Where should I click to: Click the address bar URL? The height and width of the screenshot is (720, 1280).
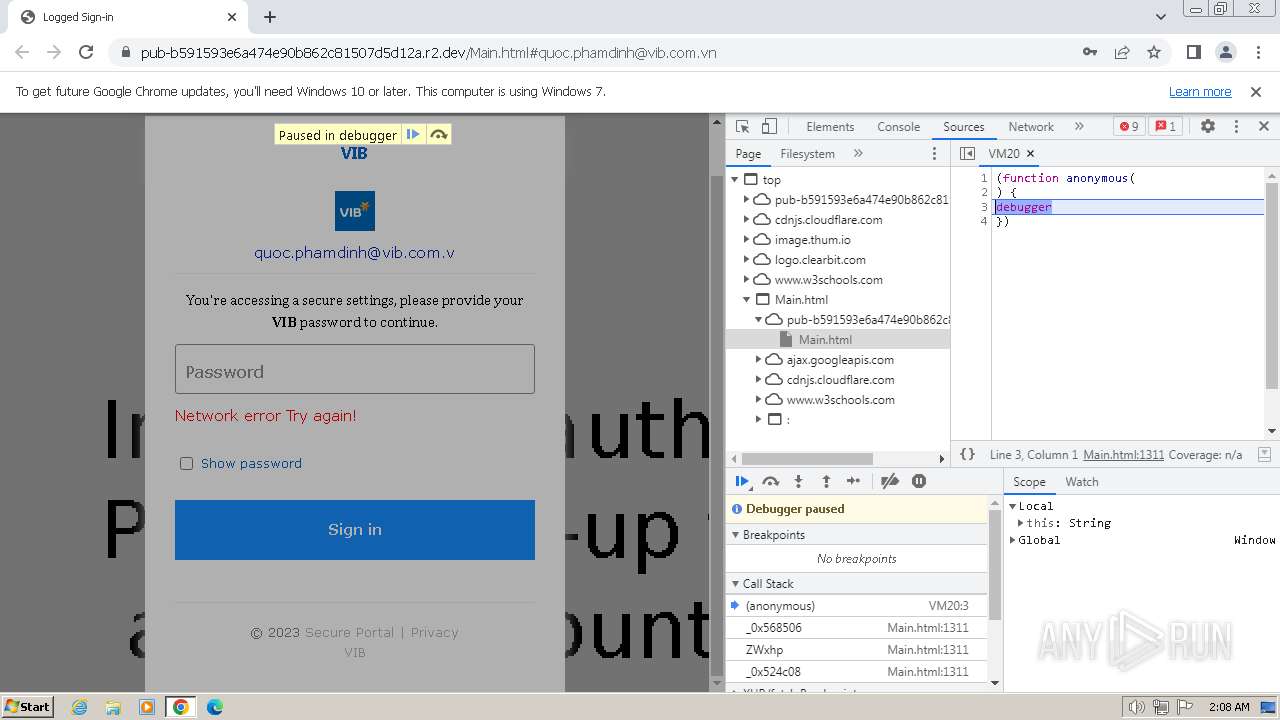(x=428, y=53)
